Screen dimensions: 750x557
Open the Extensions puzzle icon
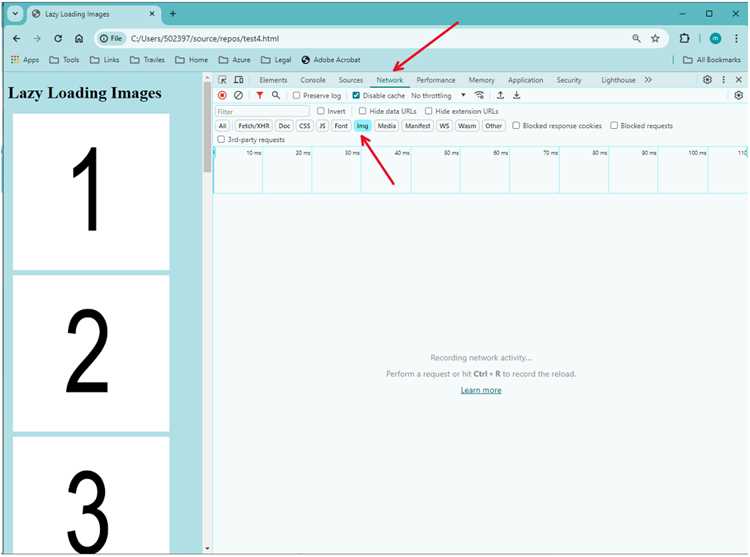(x=684, y=38)
